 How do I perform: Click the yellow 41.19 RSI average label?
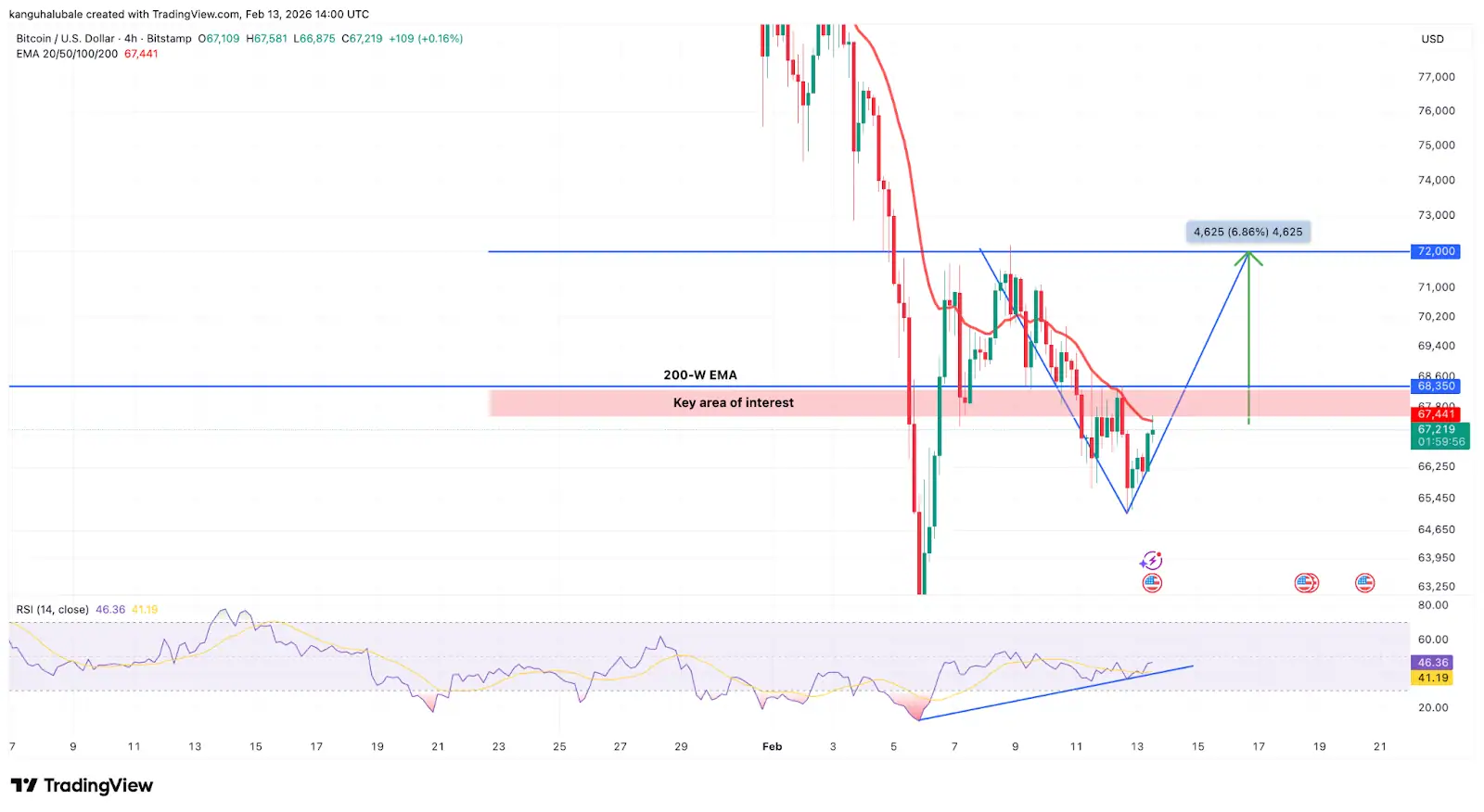(x=1432, y=678)
